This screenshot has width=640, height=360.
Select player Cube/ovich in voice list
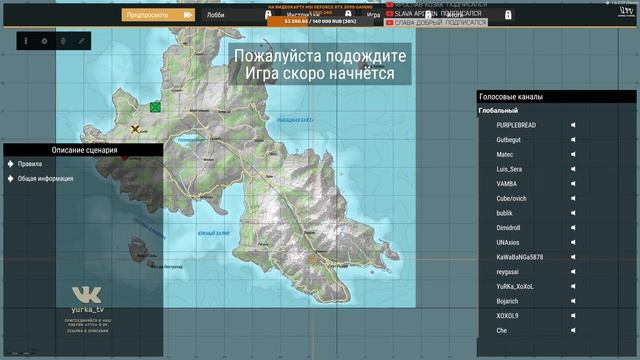[511, 198]
